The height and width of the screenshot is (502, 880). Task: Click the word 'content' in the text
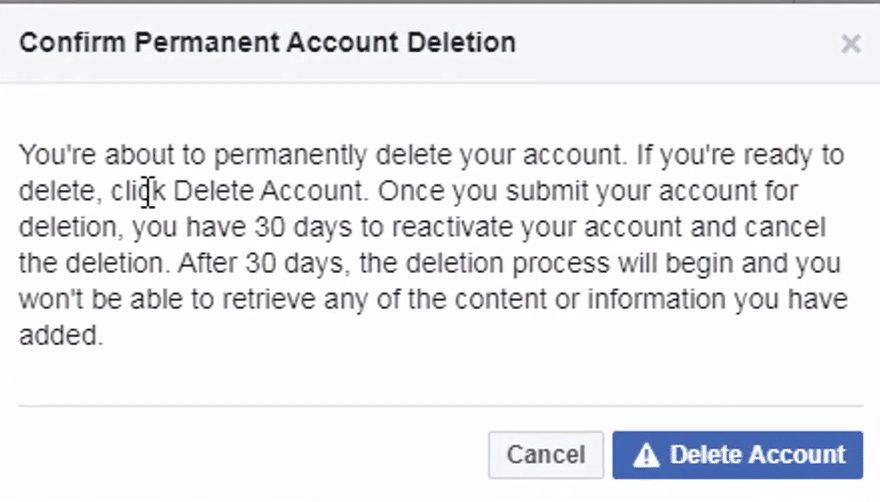click(501, 299)
